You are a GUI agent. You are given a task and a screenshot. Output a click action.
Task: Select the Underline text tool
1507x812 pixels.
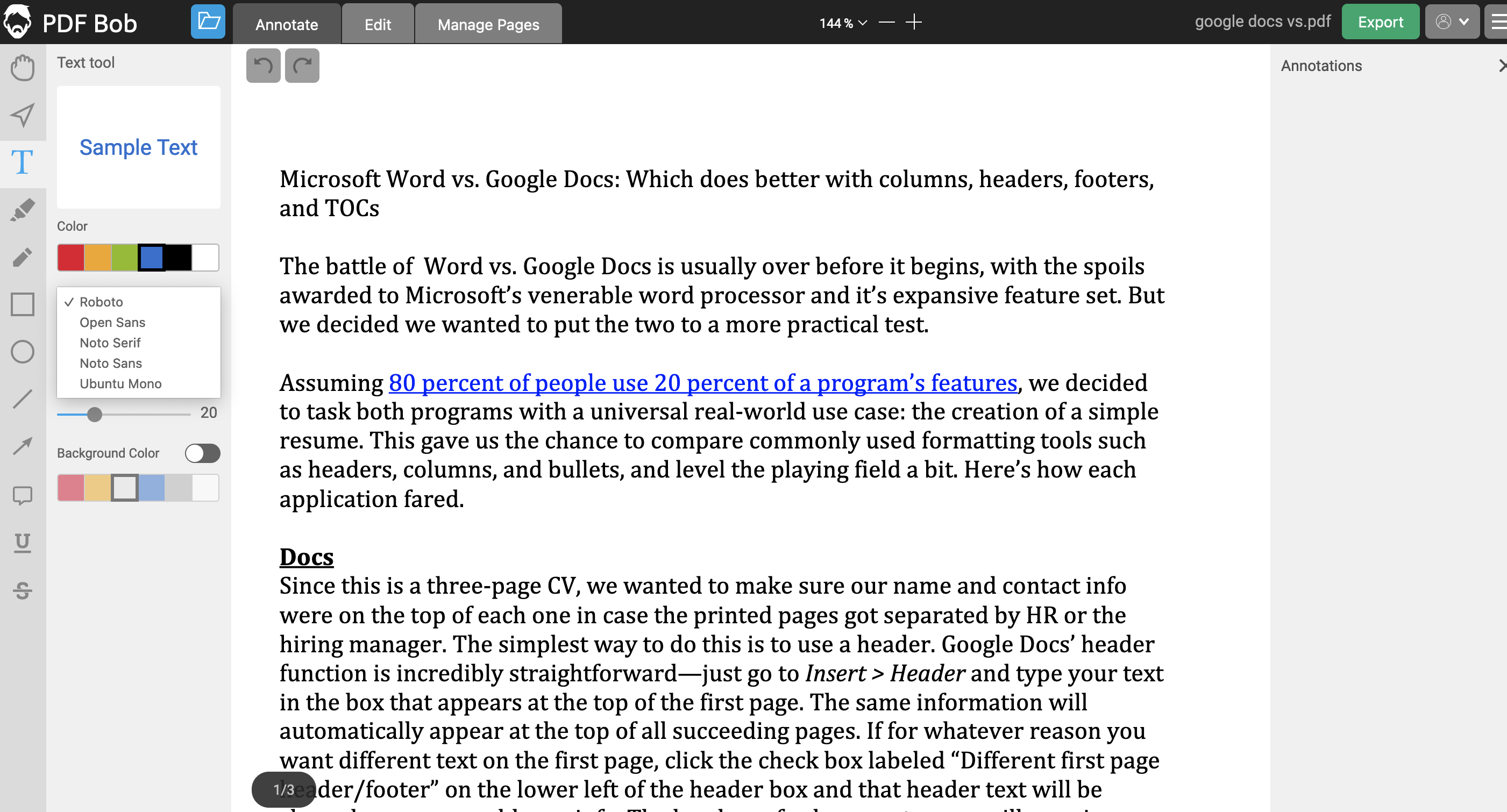point(23,543)
